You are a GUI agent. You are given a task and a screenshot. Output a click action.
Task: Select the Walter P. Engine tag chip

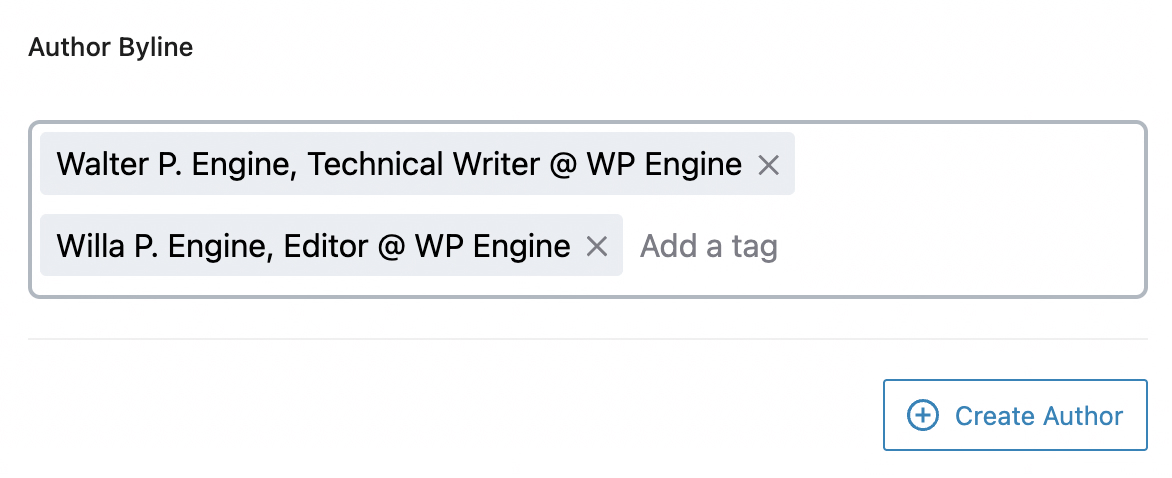coord(399,164)
